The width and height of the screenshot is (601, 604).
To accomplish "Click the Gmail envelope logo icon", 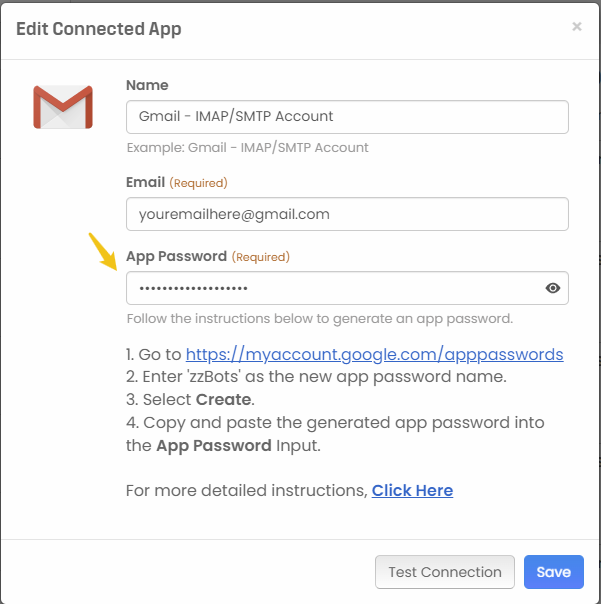I will click(x=63, y=107).
